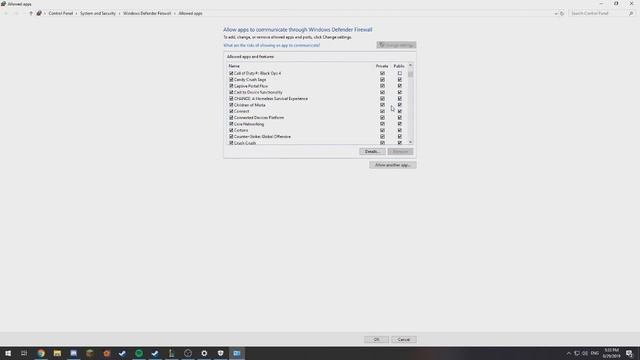Select the active Control Panel taskbar icon
Screen dimensions: 640x360
click(x=237, y=353)
